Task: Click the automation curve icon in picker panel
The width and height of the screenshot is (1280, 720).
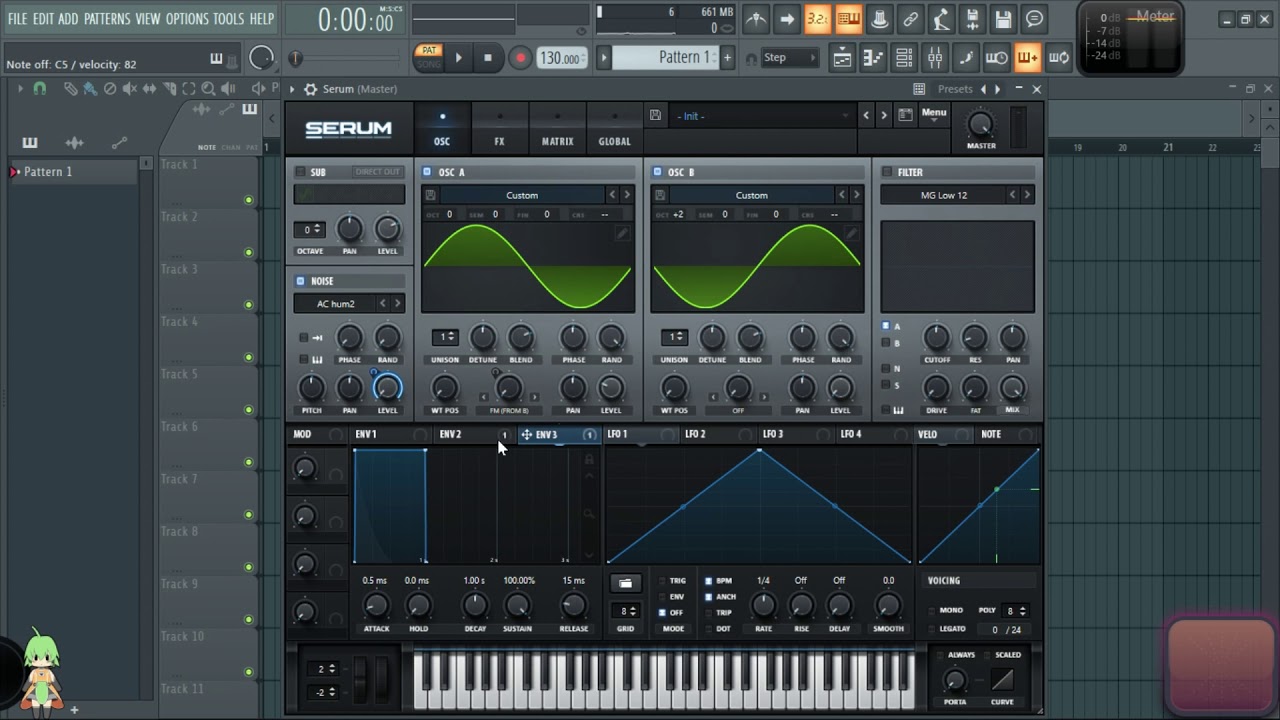Action: tap(119, 142)
